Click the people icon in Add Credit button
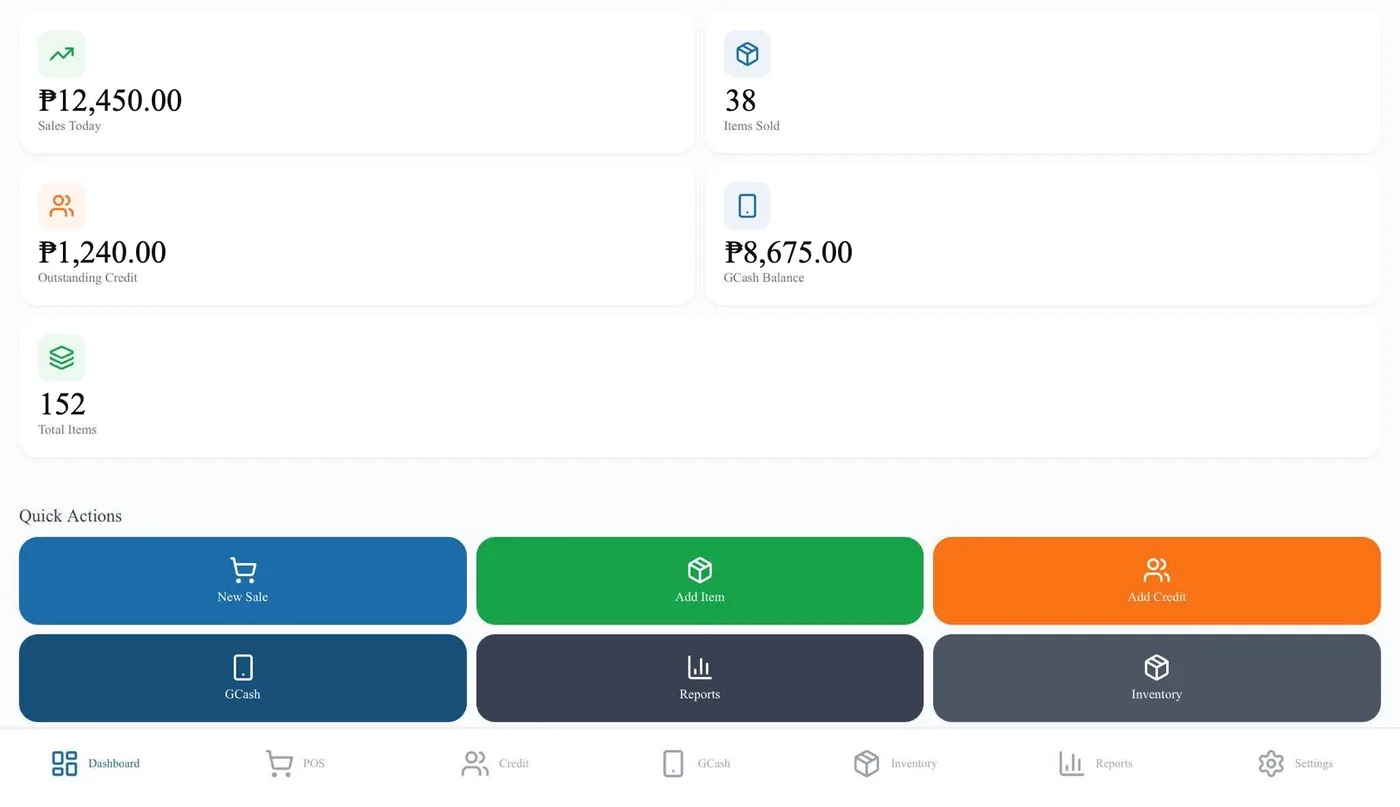 pos(1157,570)
